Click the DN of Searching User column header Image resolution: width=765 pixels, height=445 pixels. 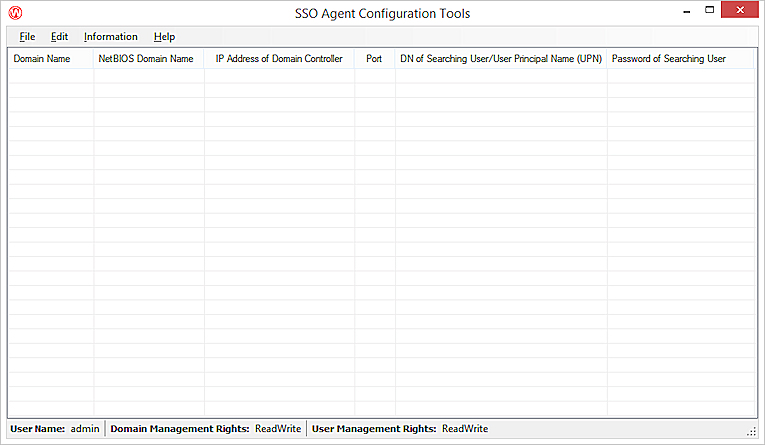500,59
